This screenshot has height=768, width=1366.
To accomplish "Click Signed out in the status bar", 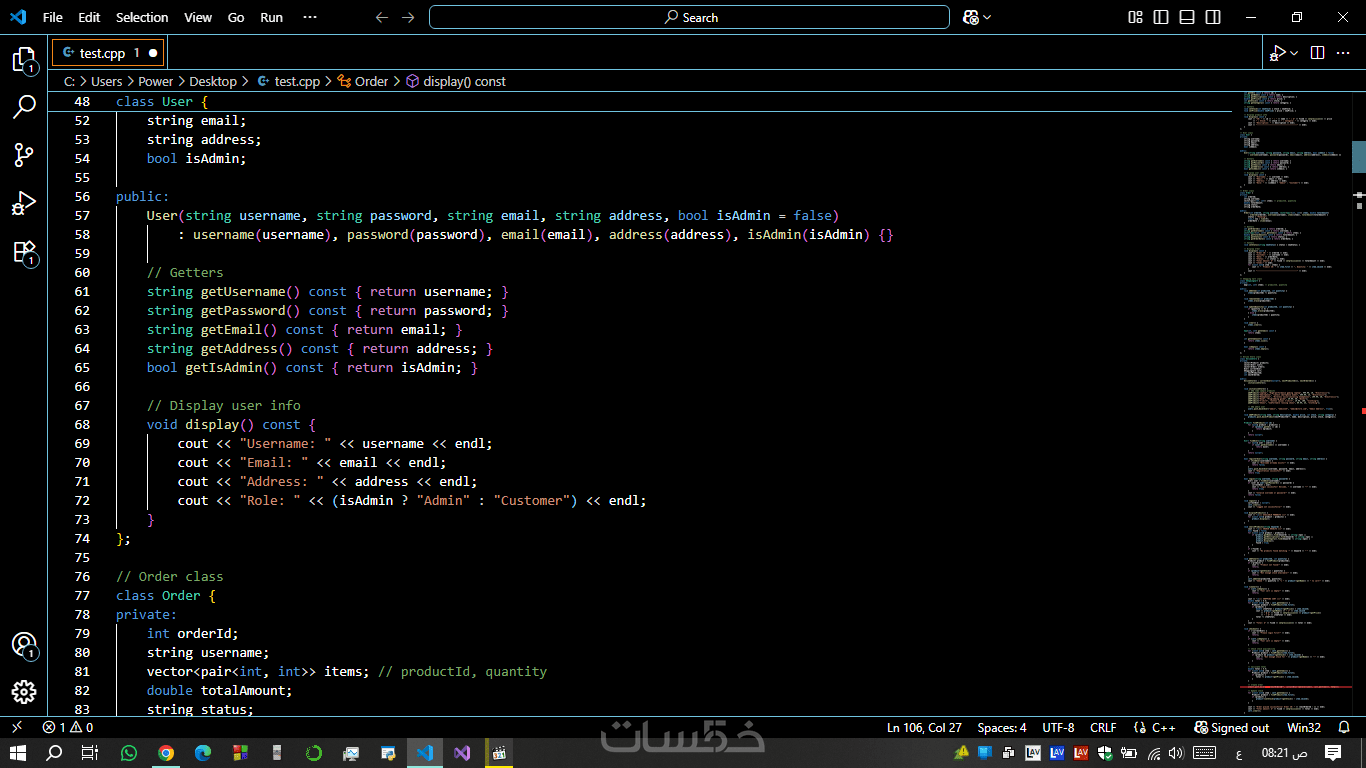I will (1231, 728).
